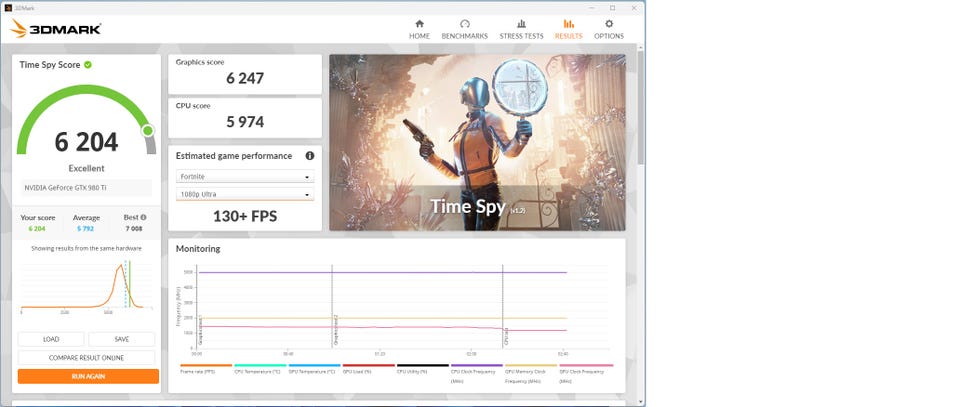Open the Benchmarks tab
Screen dimensions: 960x407
[x=465, y=29]
